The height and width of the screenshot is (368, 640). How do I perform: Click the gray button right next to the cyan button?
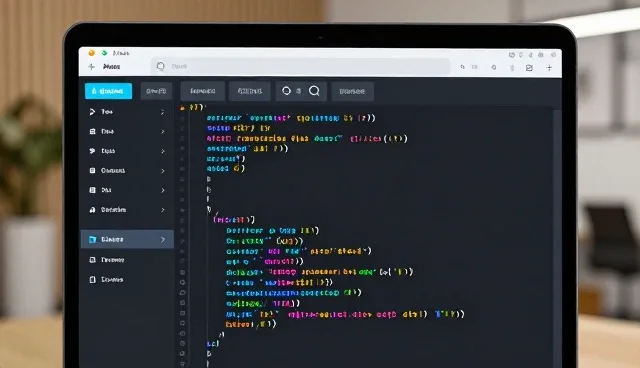[156, 91]
